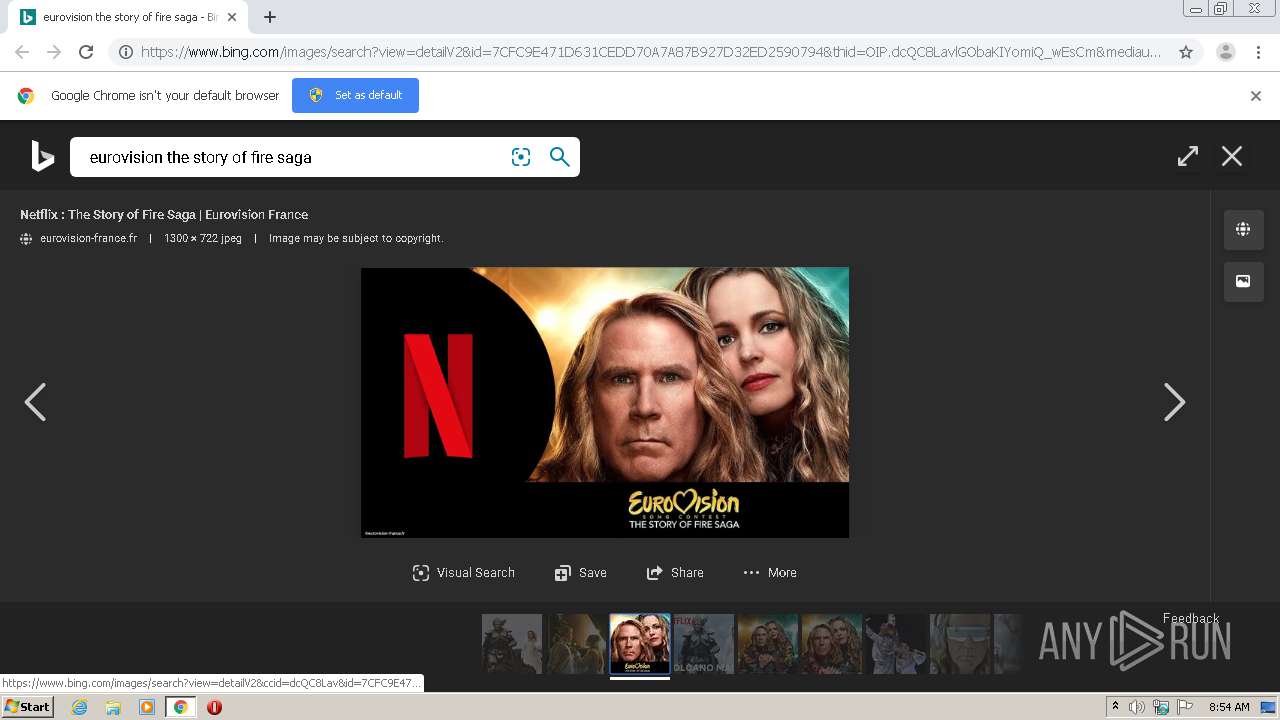Show previous image with left arrow
This screenshot has height=720, width=1280.
35,402
